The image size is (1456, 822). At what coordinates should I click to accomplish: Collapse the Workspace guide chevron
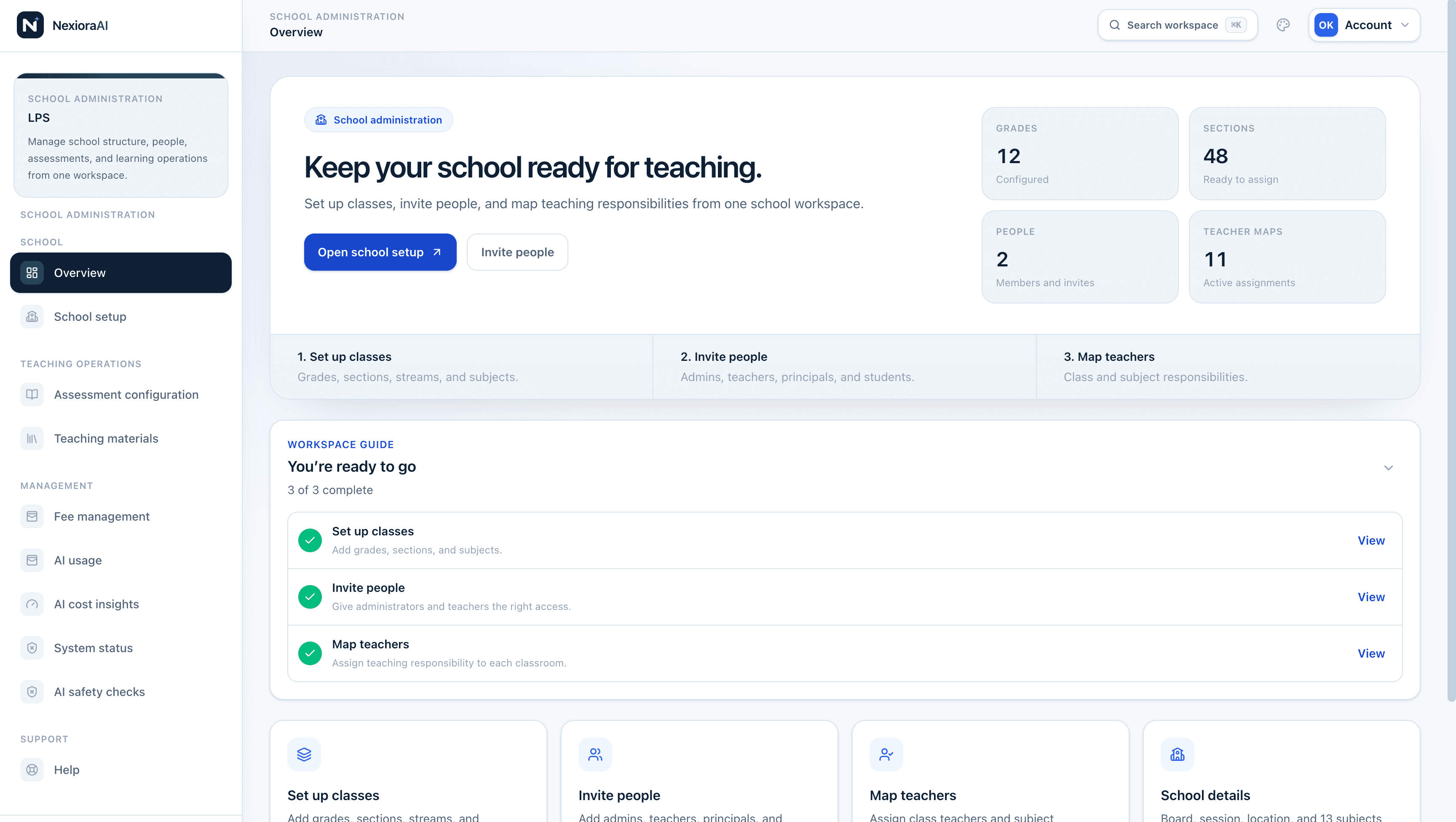click(x=1388, y=468)
